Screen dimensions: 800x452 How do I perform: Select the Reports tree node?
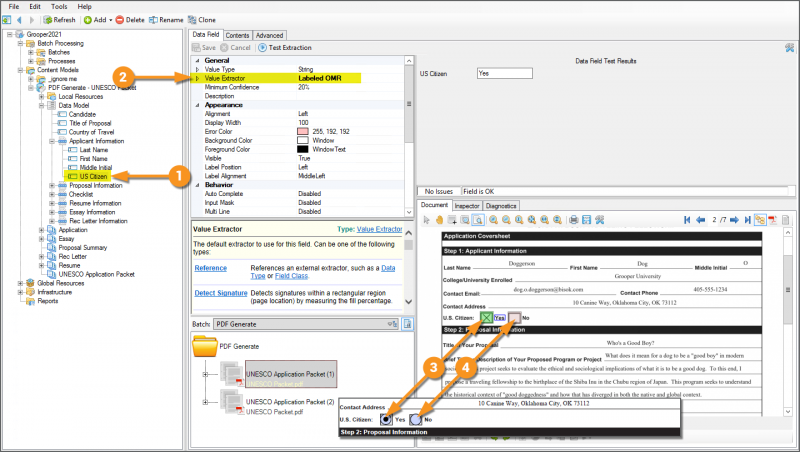tap(47, 301)
